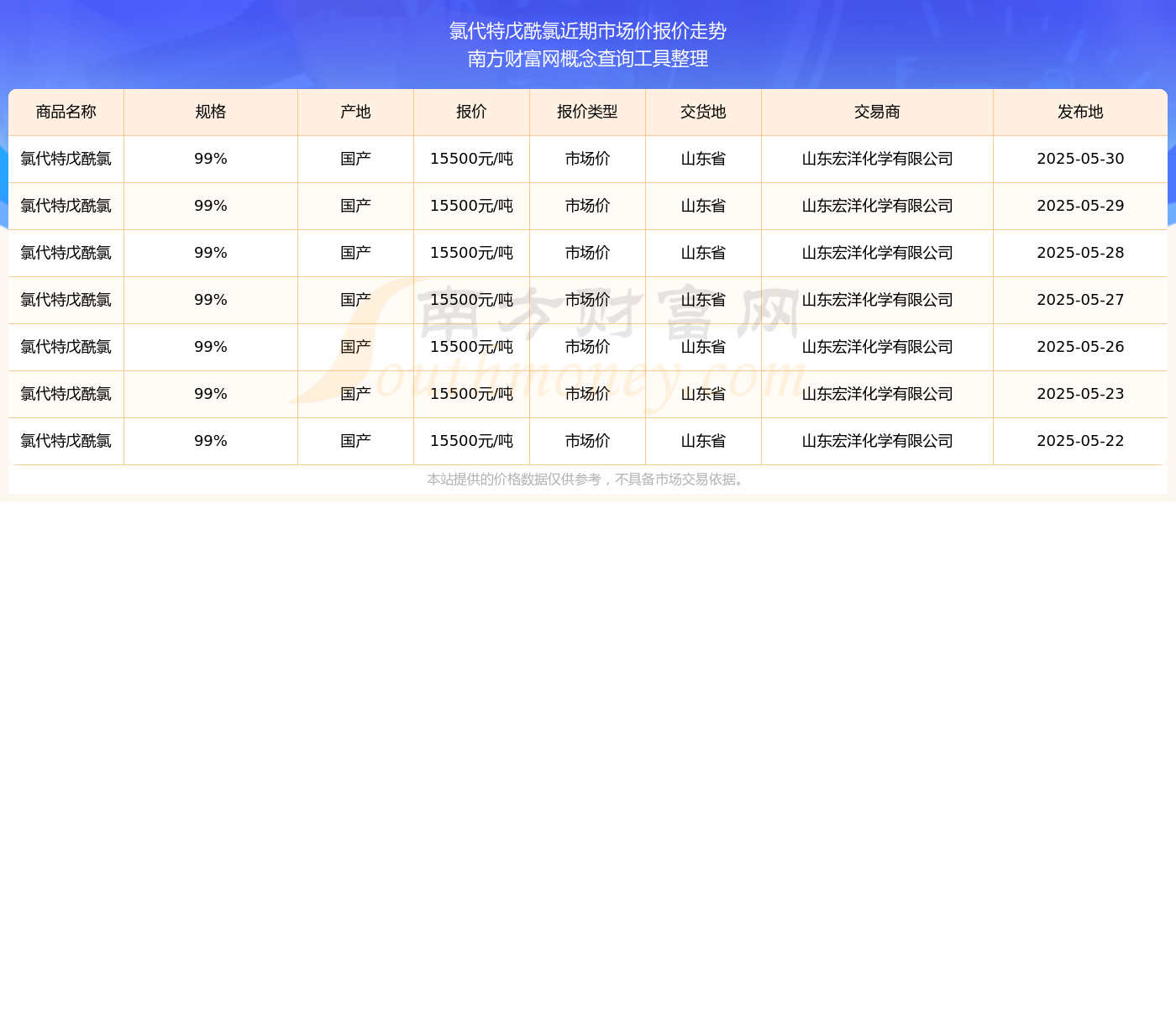Click 山东宏洋化学有限公司 in the 2025-05-28 row
The width and height of the screenshot is (1176, 1012).
pos(877,253)
